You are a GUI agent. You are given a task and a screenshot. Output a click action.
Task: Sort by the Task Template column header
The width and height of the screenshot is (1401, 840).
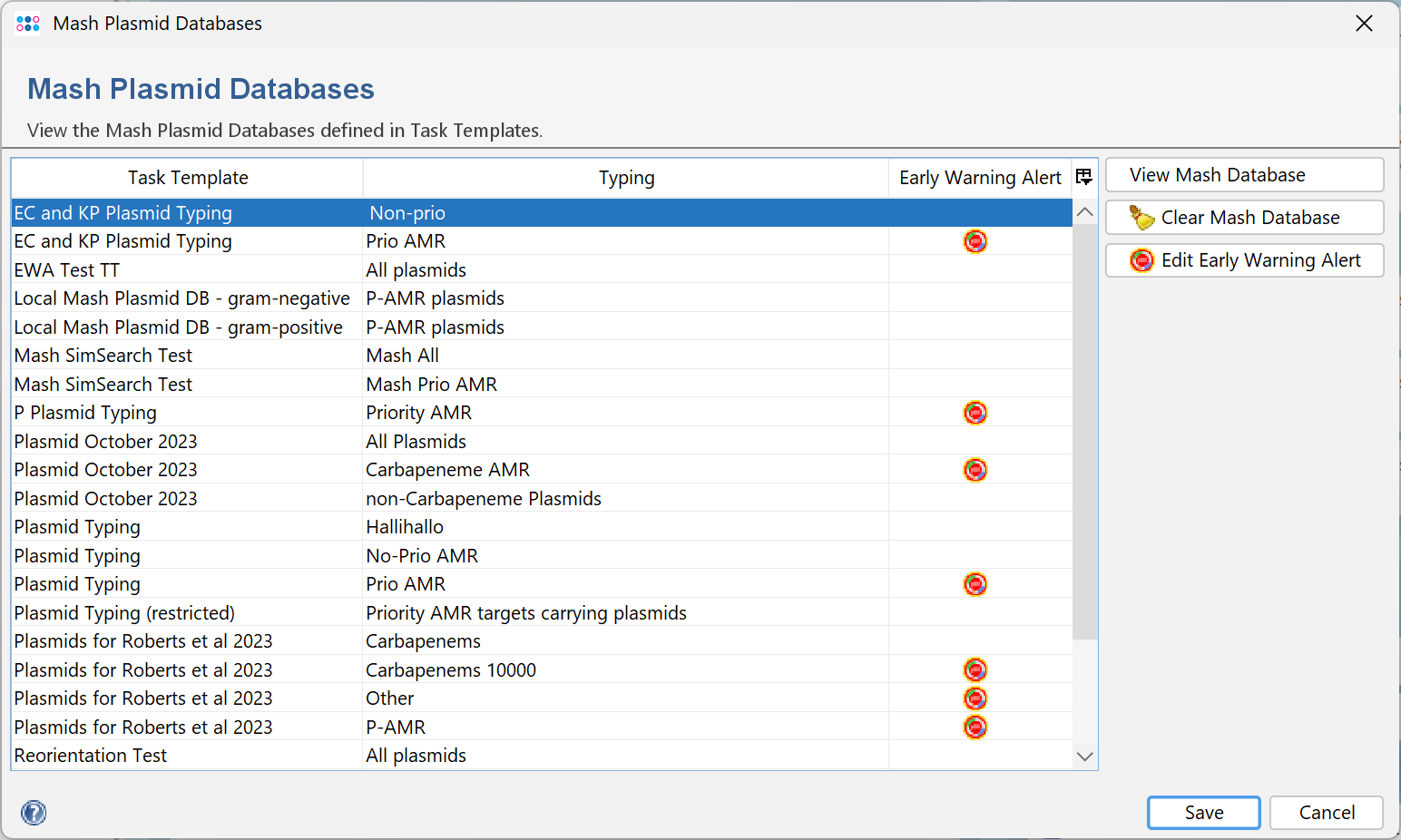(188, 178)
